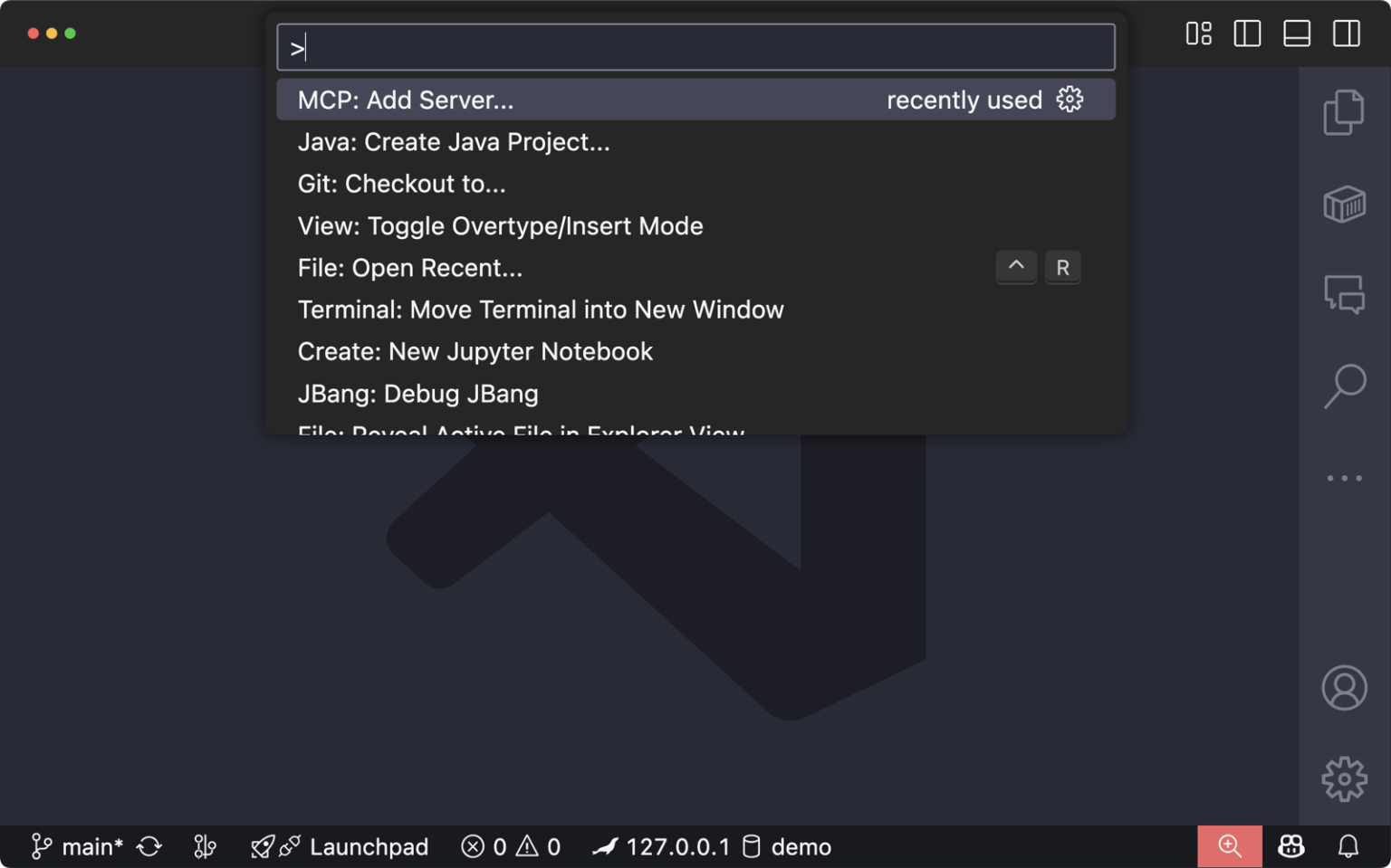1391x868 pixels.
Task: Open GitHub Copilot from the status bar
Action: [1291, 846]
